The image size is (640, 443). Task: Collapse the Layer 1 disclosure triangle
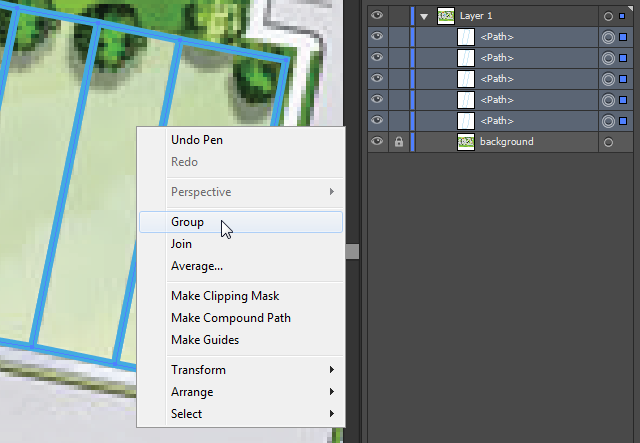pyautogui.click(x=424, y=16)
